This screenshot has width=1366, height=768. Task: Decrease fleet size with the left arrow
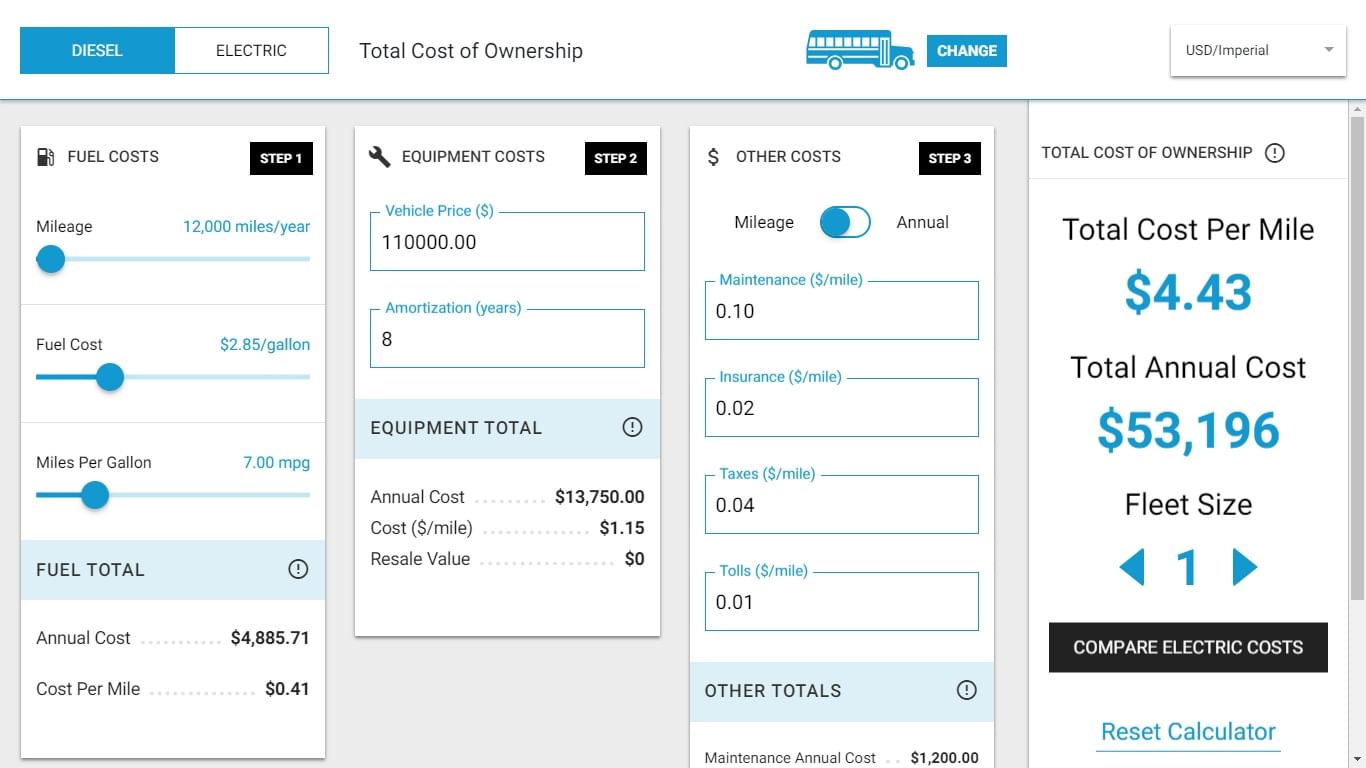[1132, 567]
